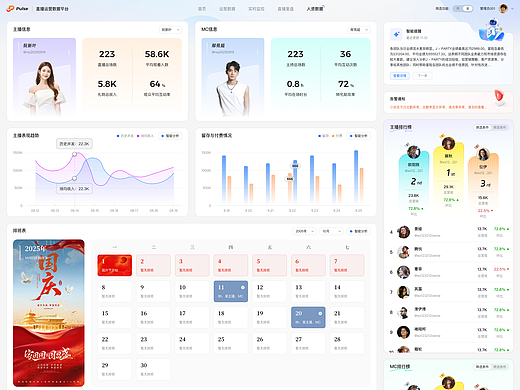The image size is (520, 390).
Task: Click the avatar of the rank 6 host
Action: (404, 272)
